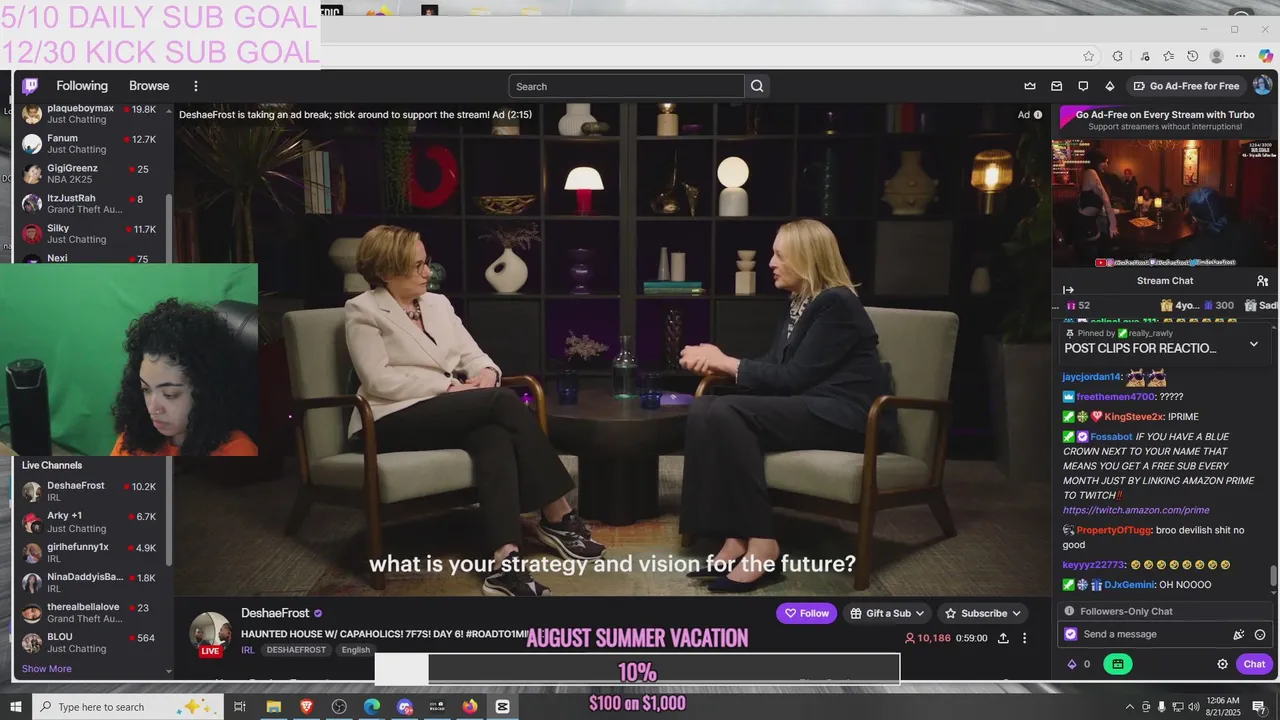Click the purple Chat send button

click(1254, 664)
